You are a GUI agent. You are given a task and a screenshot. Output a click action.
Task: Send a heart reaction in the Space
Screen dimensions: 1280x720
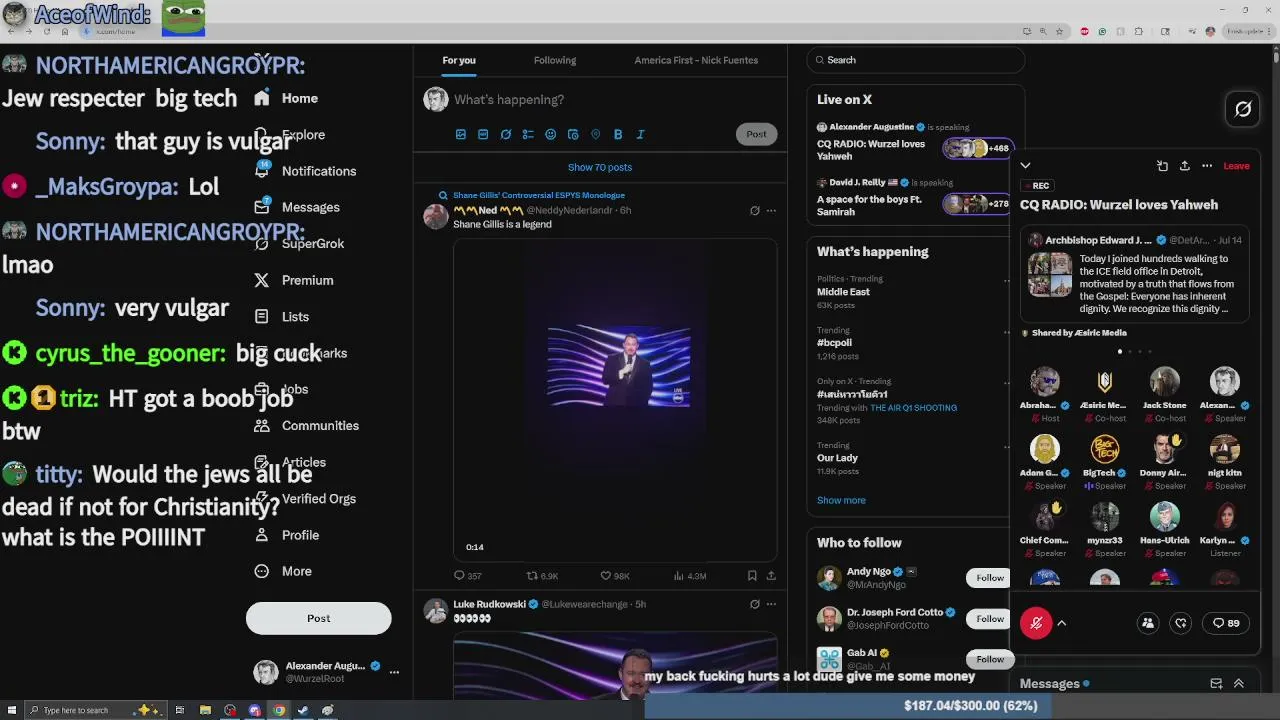click(x=1181, y=623)
